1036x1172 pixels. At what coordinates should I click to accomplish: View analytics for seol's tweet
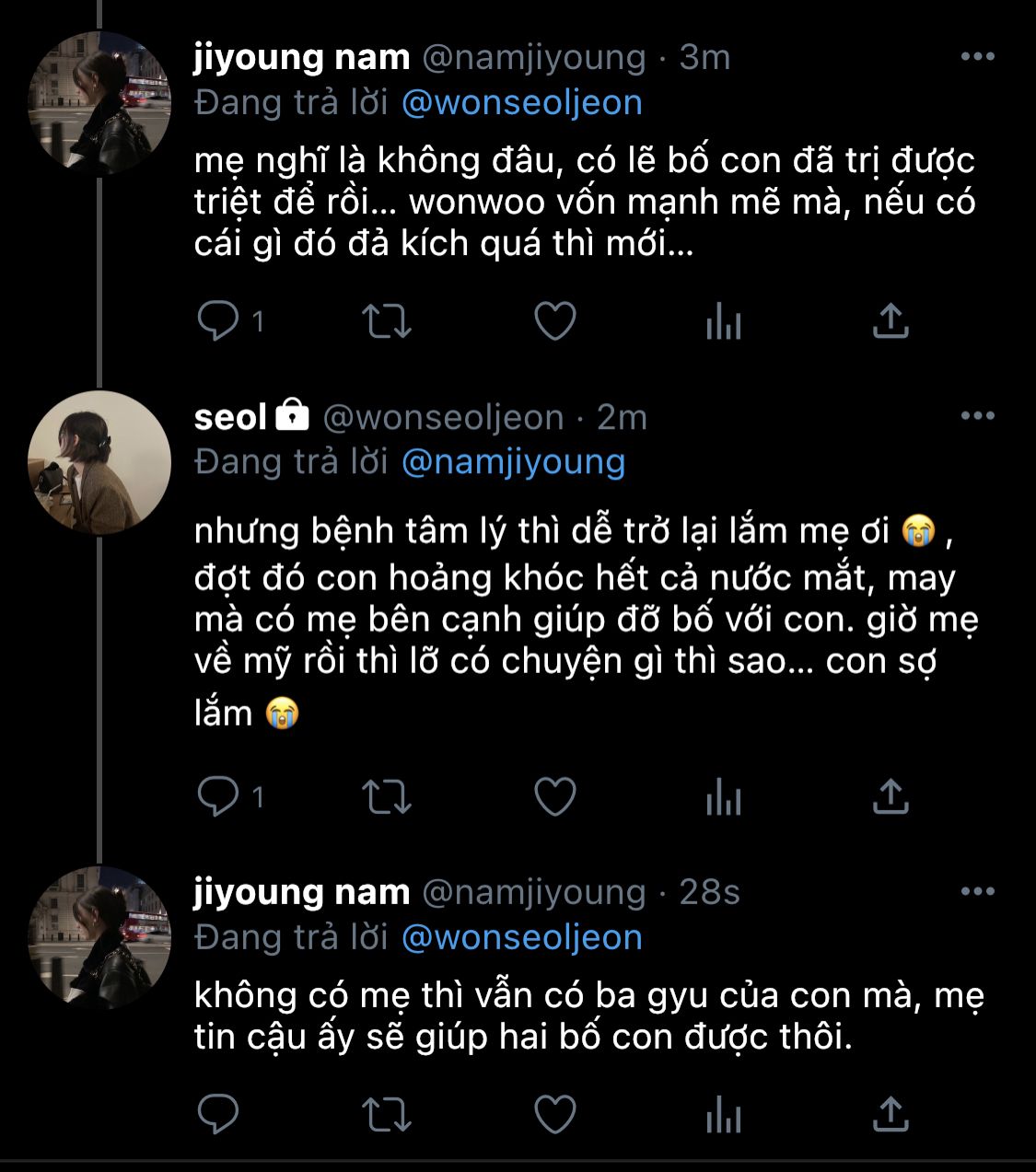click(x=723, y=797)
